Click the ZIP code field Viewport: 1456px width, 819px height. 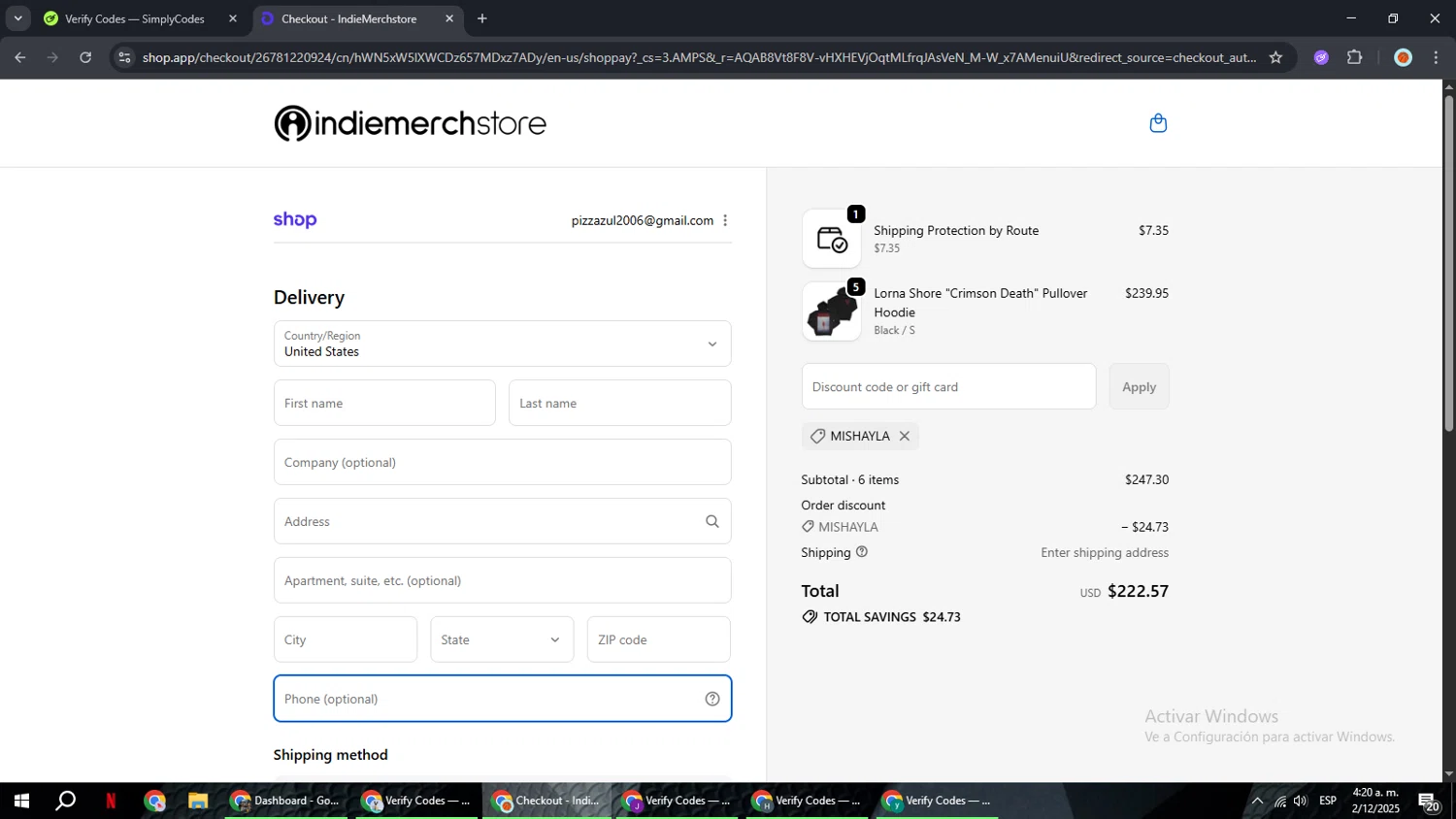(659, 639)
